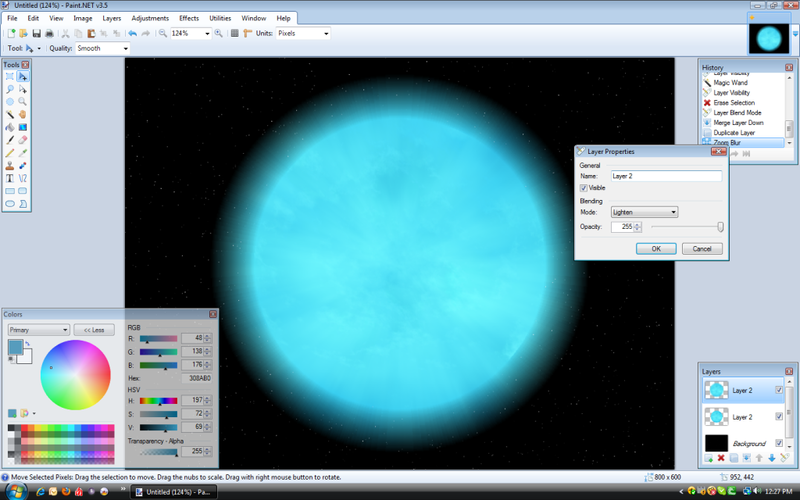
Task: Toggle visibility checkbox of Background layer
Action: click(x=779, y=443)
